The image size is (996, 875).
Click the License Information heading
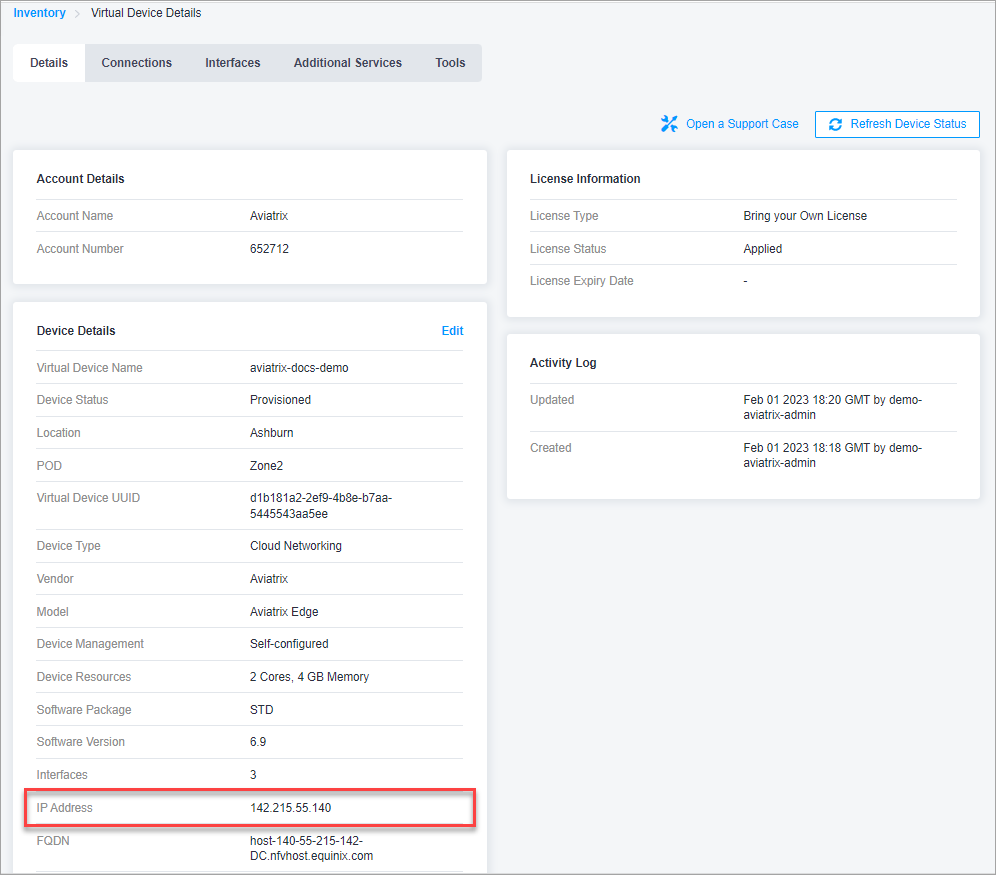coord(585,179)
